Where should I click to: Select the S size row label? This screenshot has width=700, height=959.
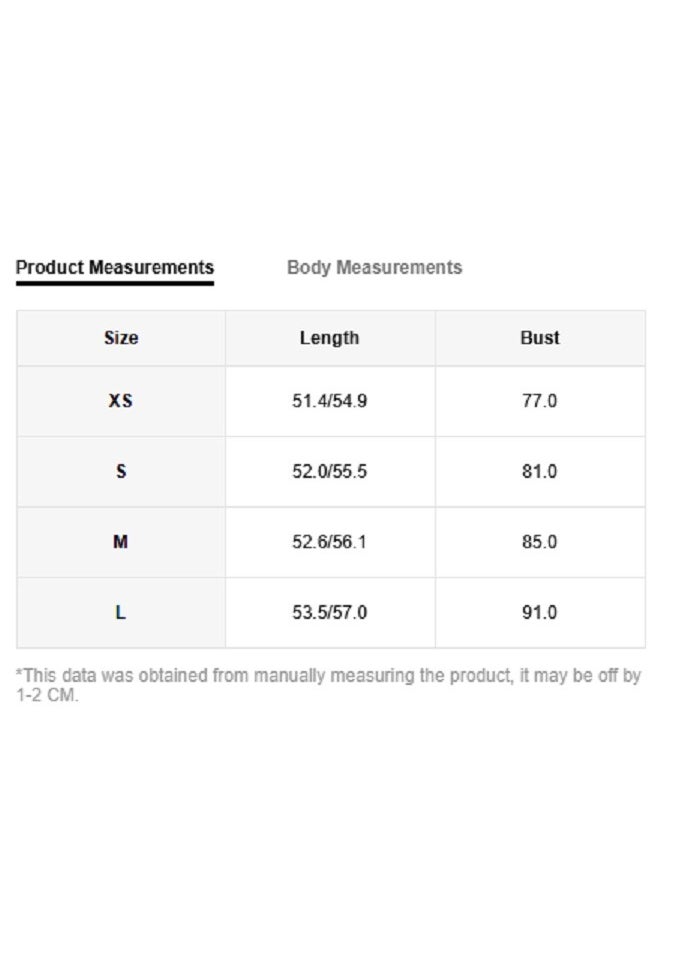[x=120, y=471]
